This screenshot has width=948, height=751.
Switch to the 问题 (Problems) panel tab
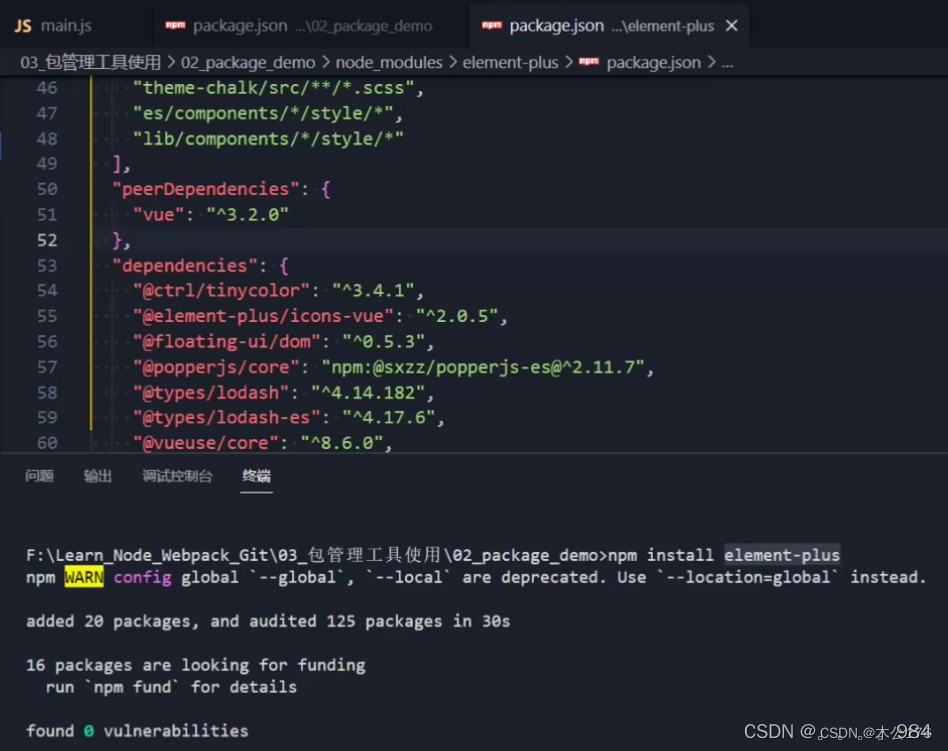(39, 476)
